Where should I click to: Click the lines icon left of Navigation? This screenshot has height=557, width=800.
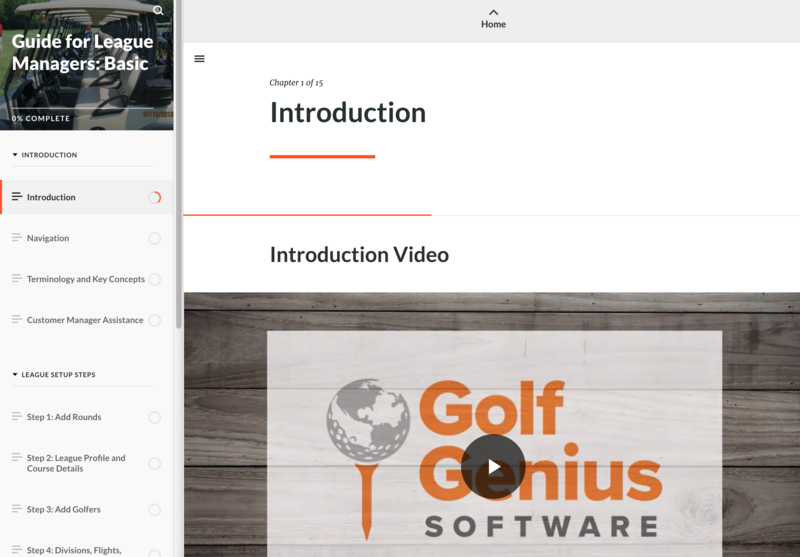(x=16, y=237)
